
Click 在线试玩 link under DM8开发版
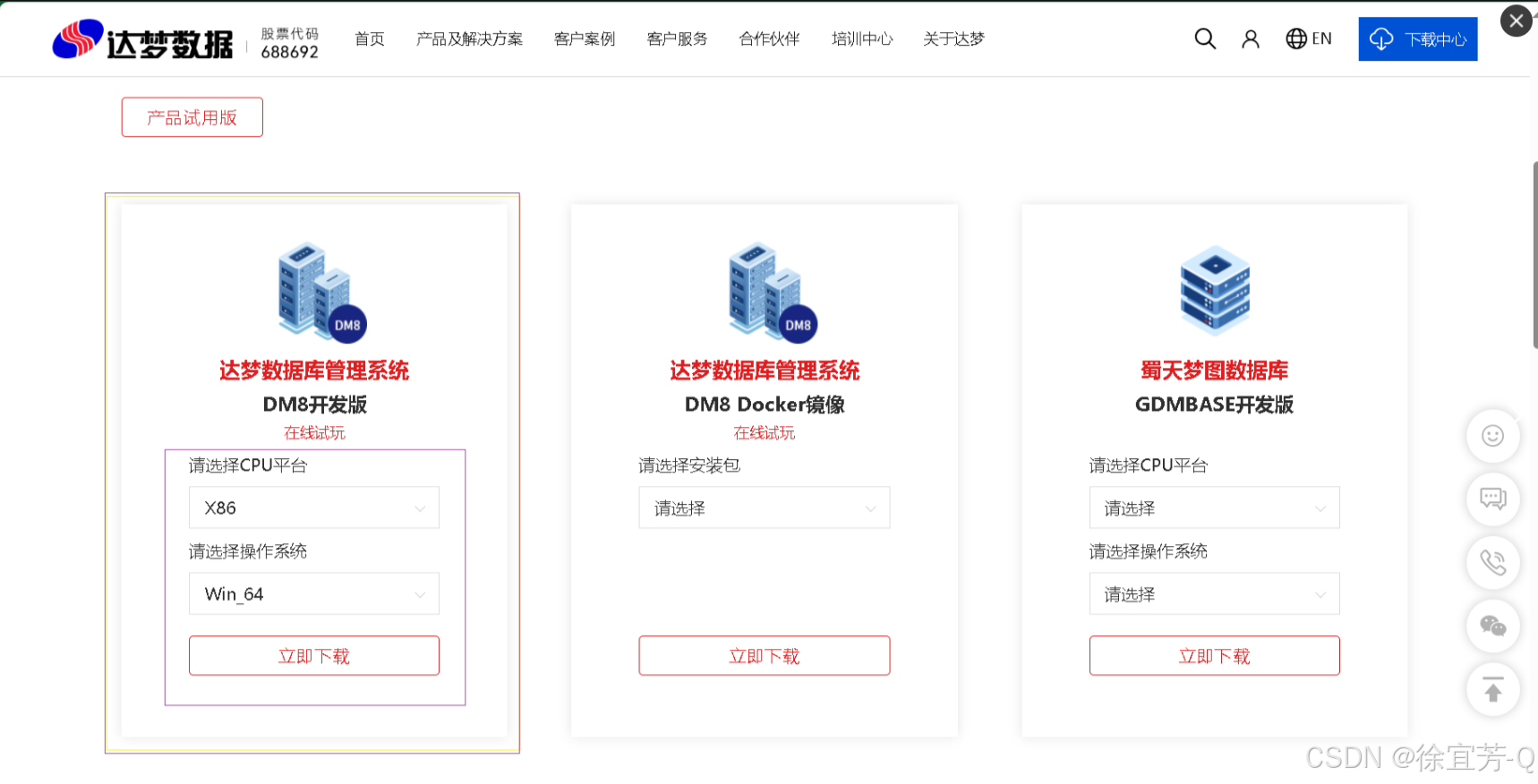(x=314, y=433)
